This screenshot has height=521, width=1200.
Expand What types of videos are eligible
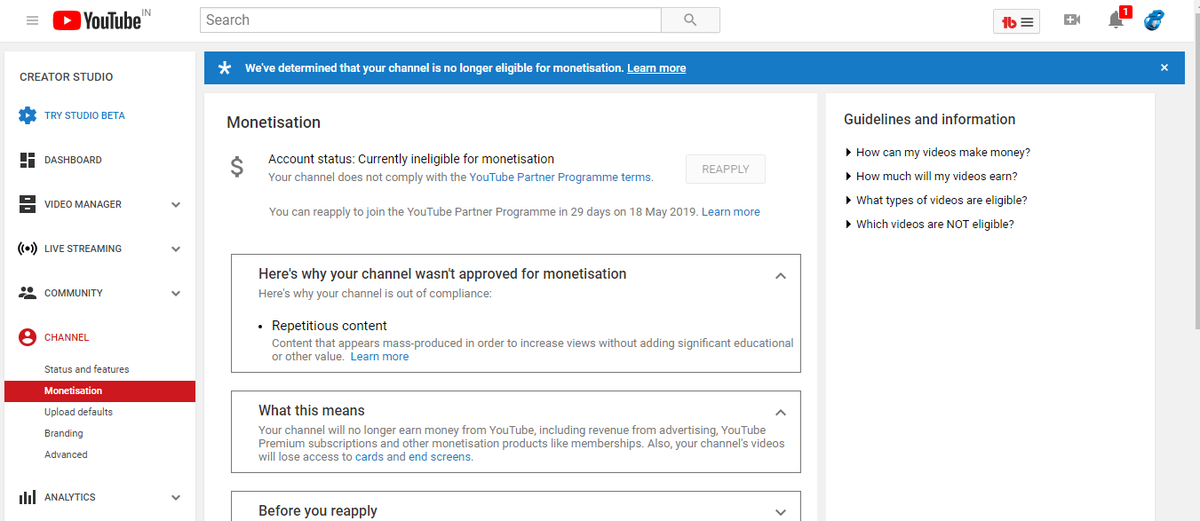click(x=936, y=200)
